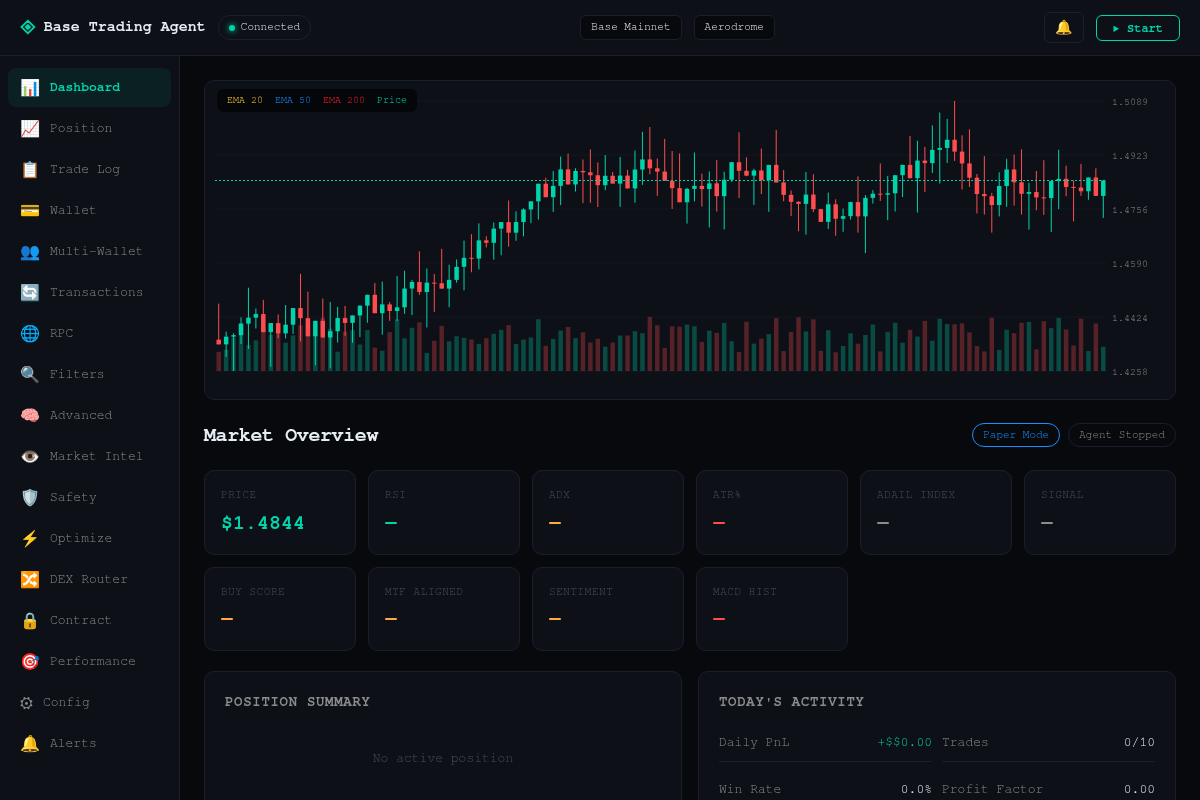Click the Contract lock icon
This screenshot has height=800, width=1200.
(30, 620)
